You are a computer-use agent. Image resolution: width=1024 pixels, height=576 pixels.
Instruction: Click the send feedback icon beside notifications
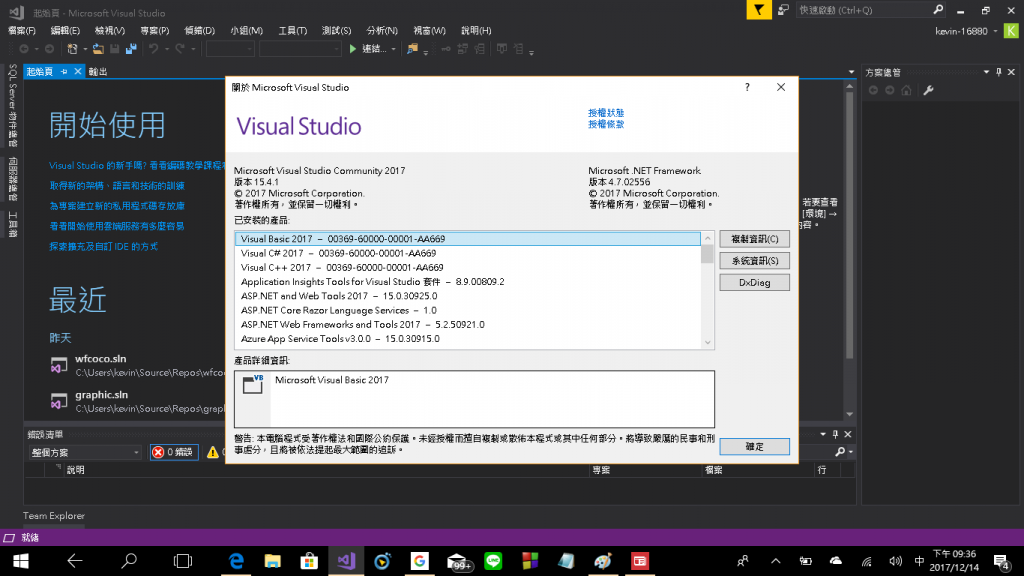783,10
